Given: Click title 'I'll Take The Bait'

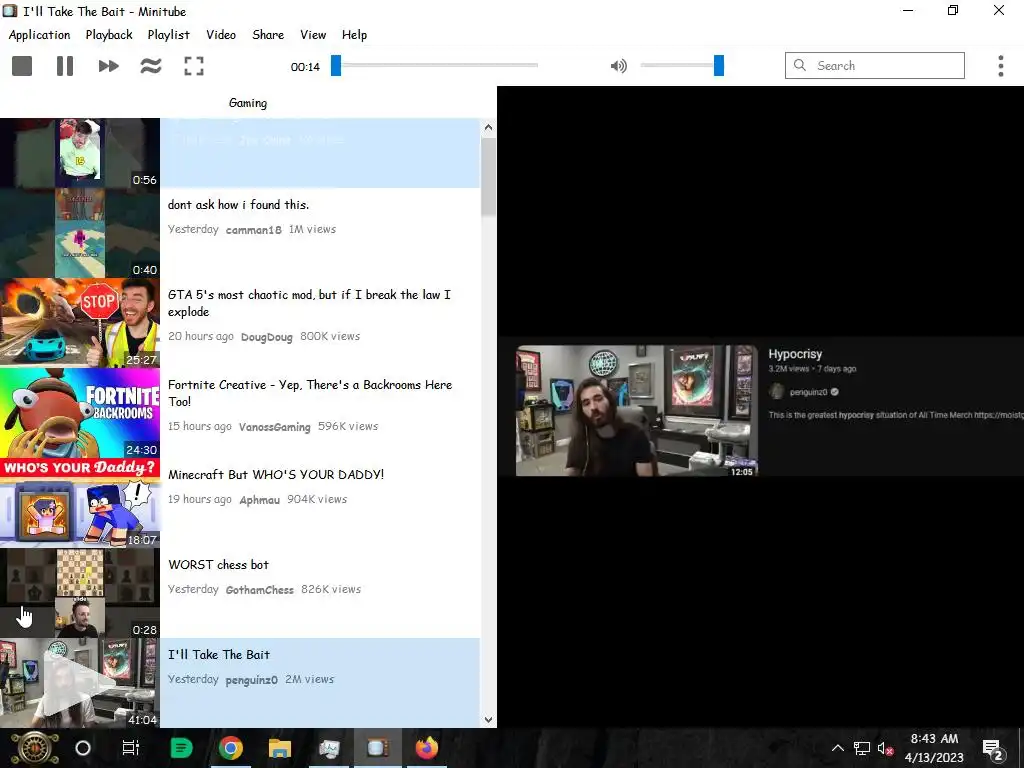Looking at the screenshot, I should click(x=219, y=655).
